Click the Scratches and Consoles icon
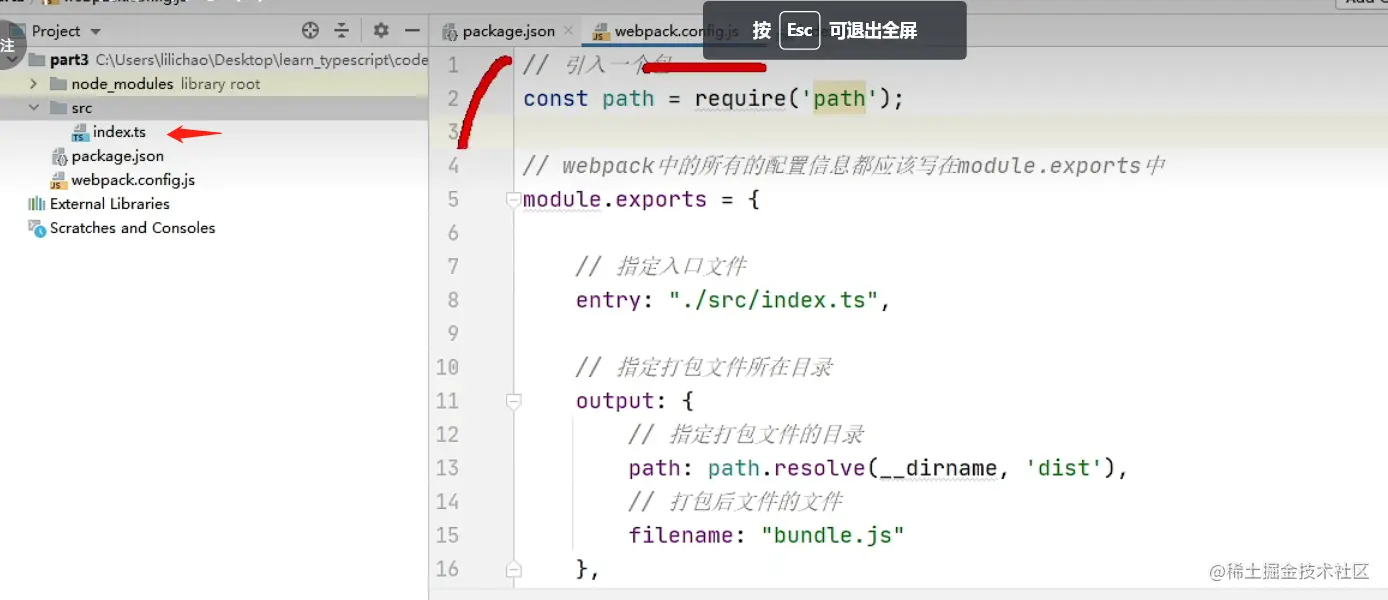 [x=37, y=228]
